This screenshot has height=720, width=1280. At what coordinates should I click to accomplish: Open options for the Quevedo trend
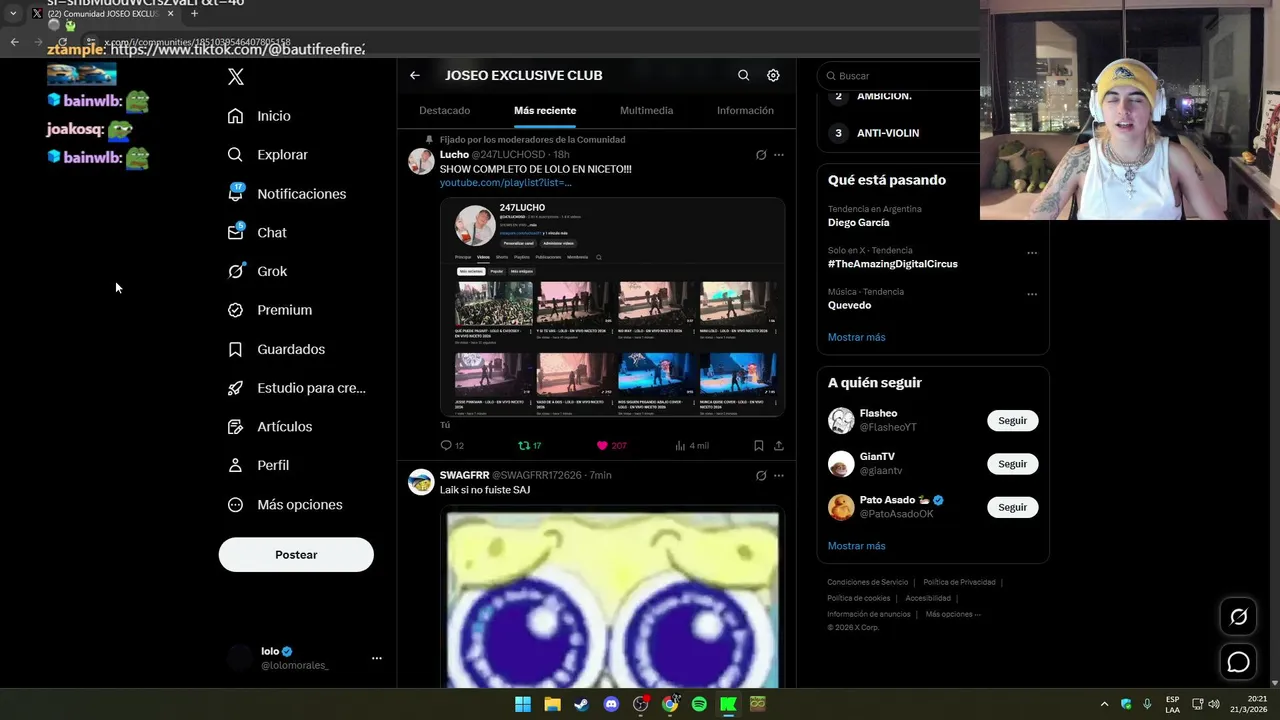tap(1032, 294)
